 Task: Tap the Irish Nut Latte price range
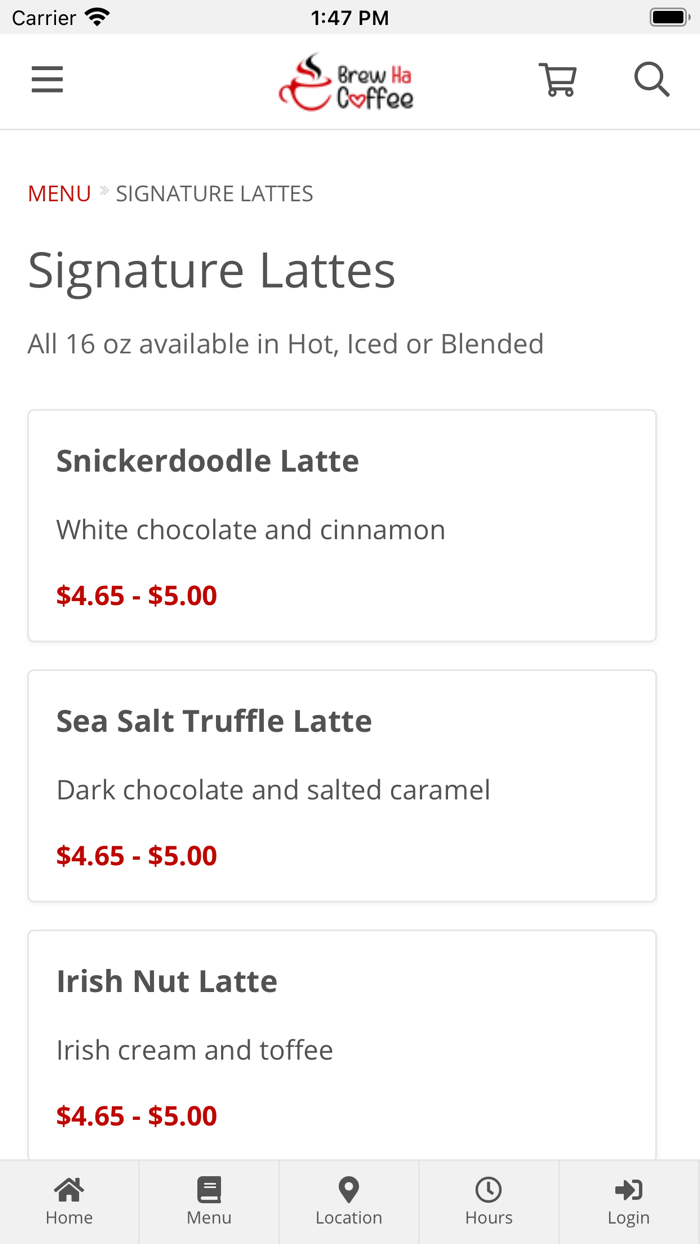pos(136,1116)
